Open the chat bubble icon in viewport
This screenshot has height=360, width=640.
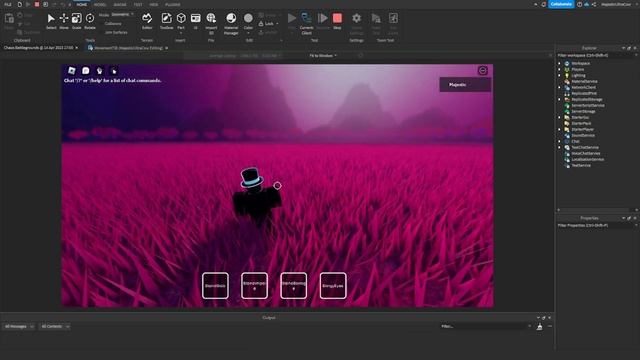coord(86,71)
